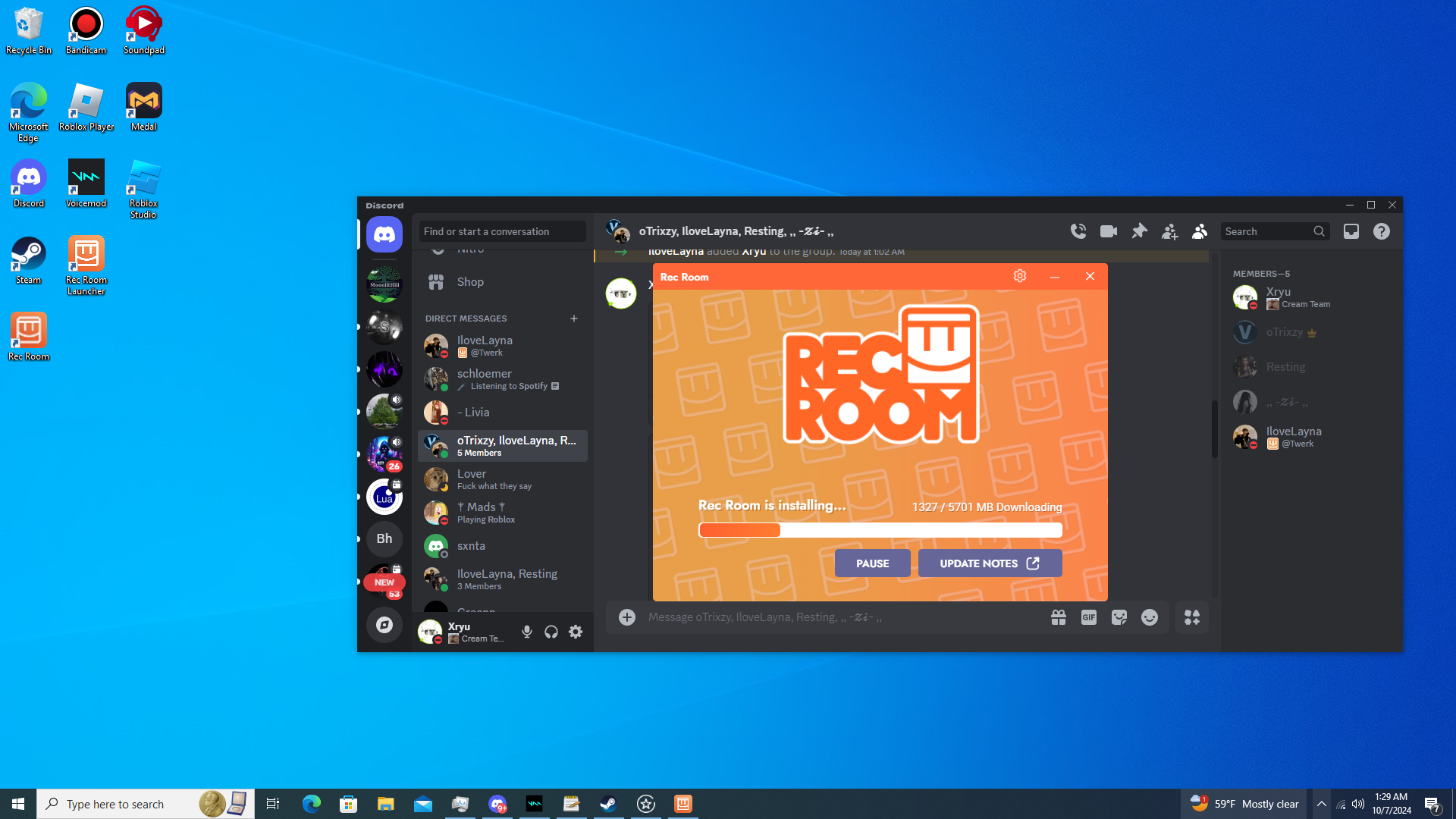This screenshot has height=819, width=1456.
Task: Add friends to group DM
Action: point(1169,231)
